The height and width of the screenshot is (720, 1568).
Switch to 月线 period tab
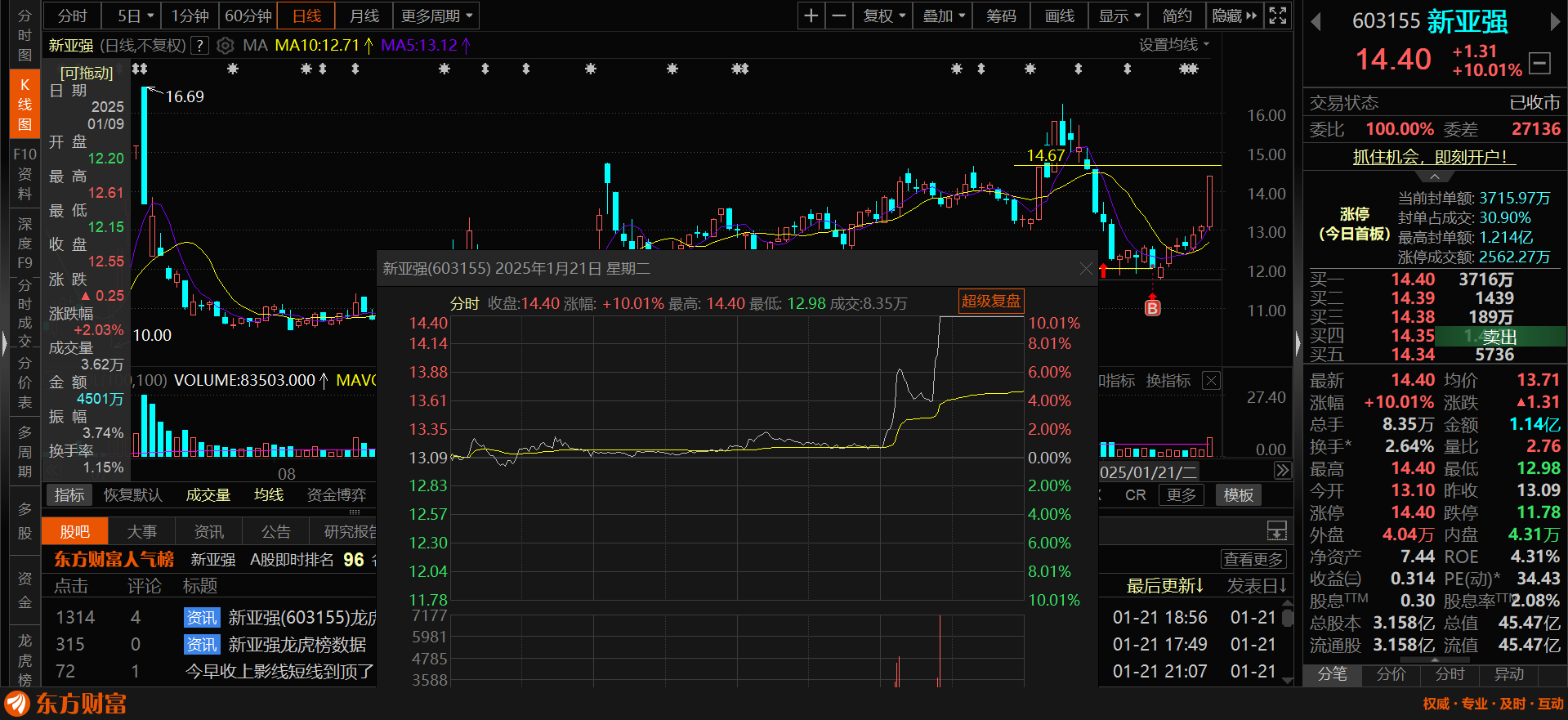click(x=364, y=16)
